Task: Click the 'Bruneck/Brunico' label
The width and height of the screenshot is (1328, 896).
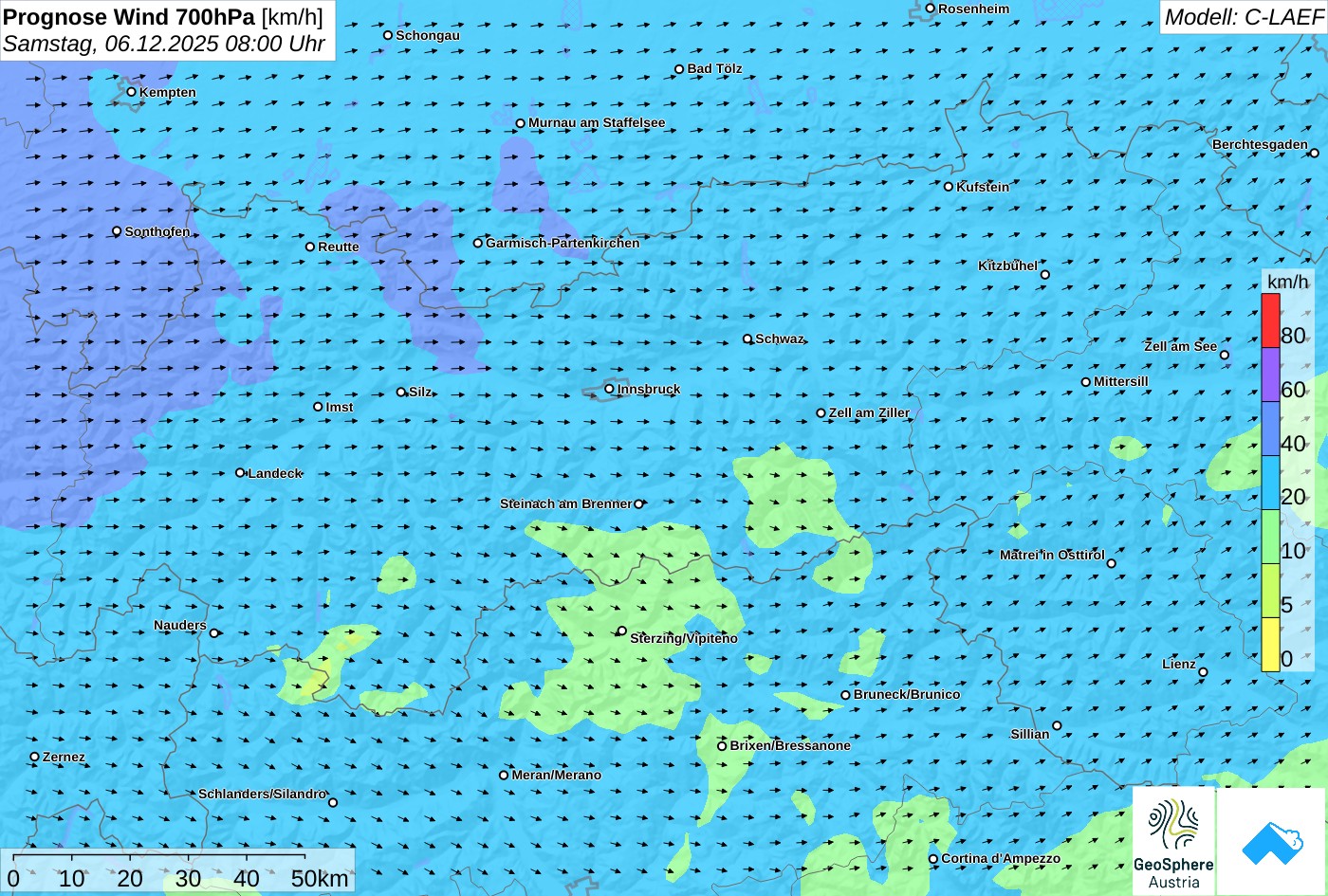Action: (907, 694)
